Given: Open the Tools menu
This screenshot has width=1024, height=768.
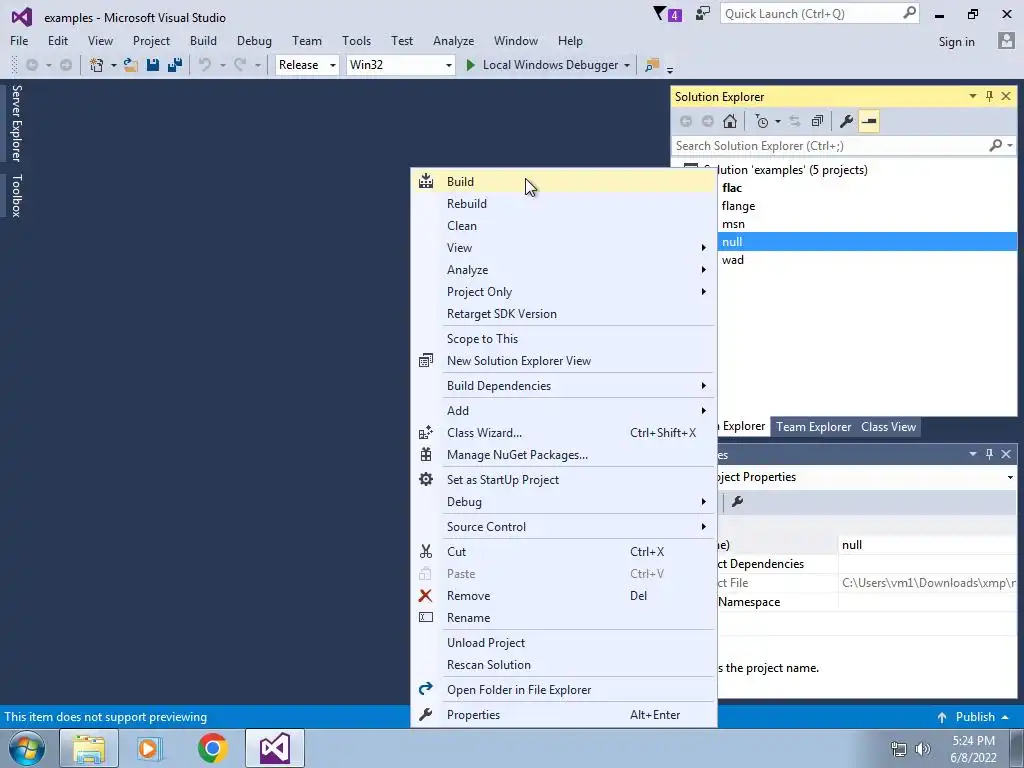Looking at the screenshot, I should (357, 40).
